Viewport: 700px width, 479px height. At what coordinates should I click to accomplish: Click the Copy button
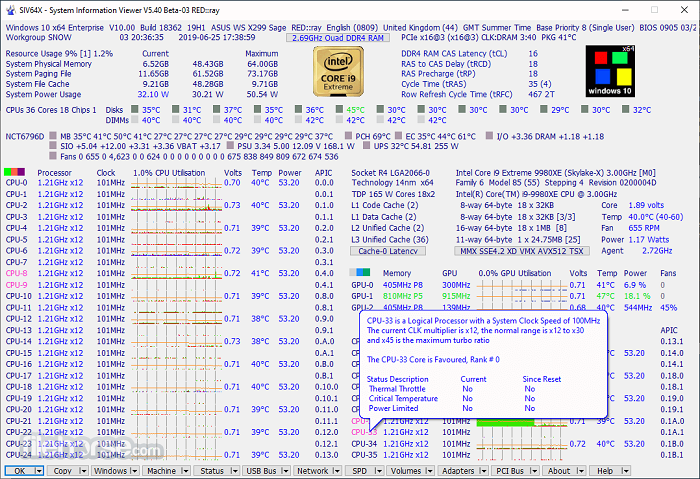(x=62, y=471)
